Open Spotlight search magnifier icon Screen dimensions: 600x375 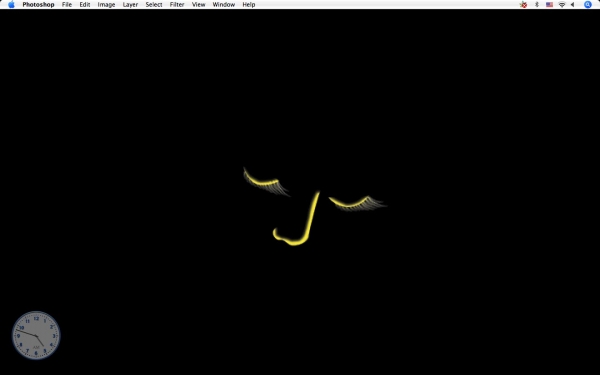[588, 5]
